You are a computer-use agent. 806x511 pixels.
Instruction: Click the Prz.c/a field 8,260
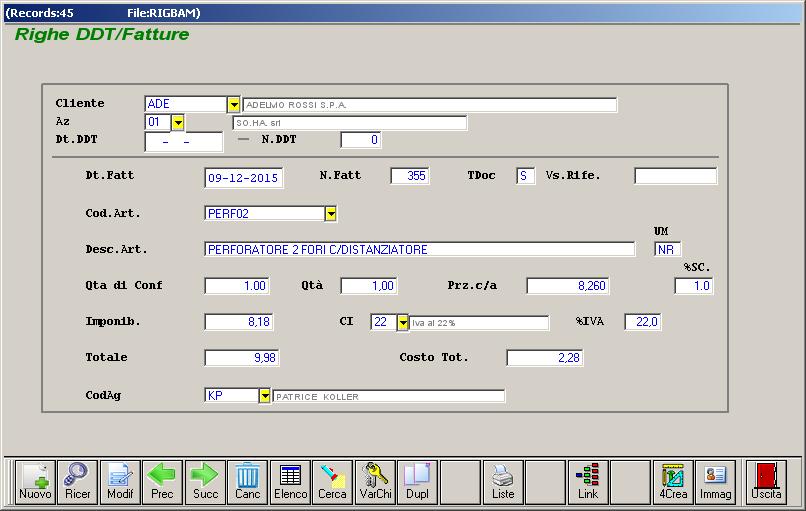(568, 286)
